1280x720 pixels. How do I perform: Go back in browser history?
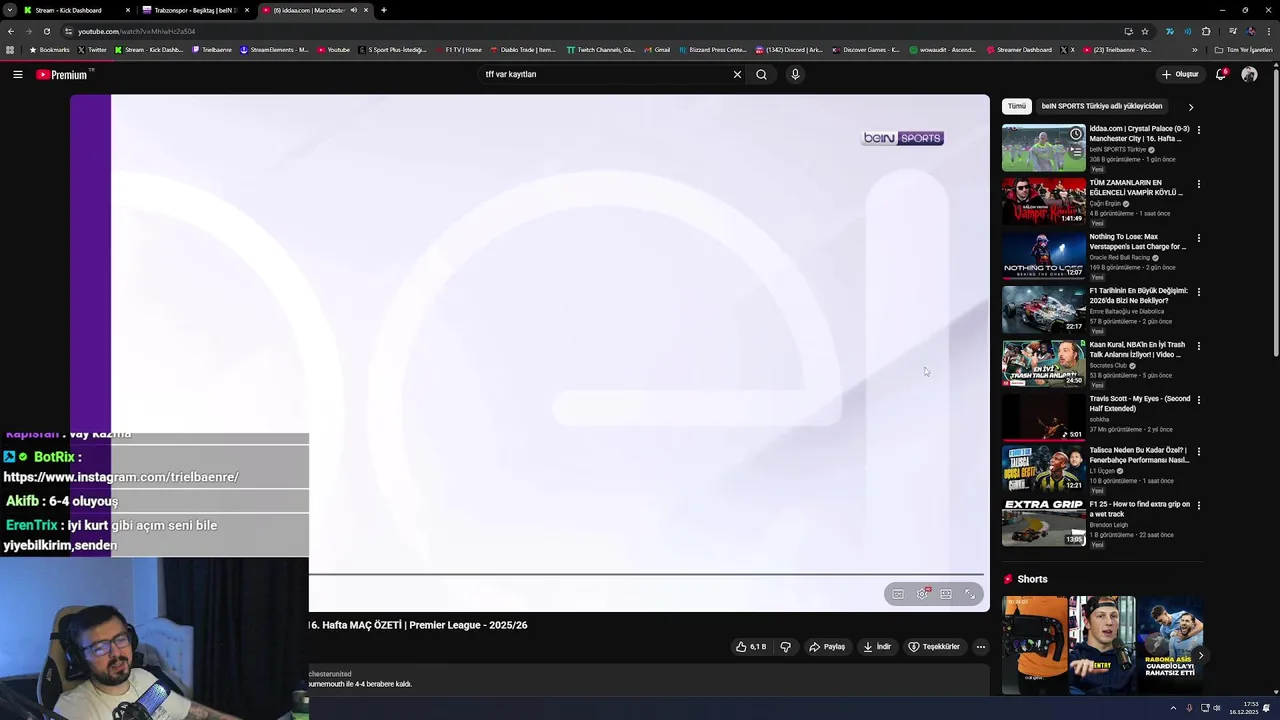[x=10, y=31]
